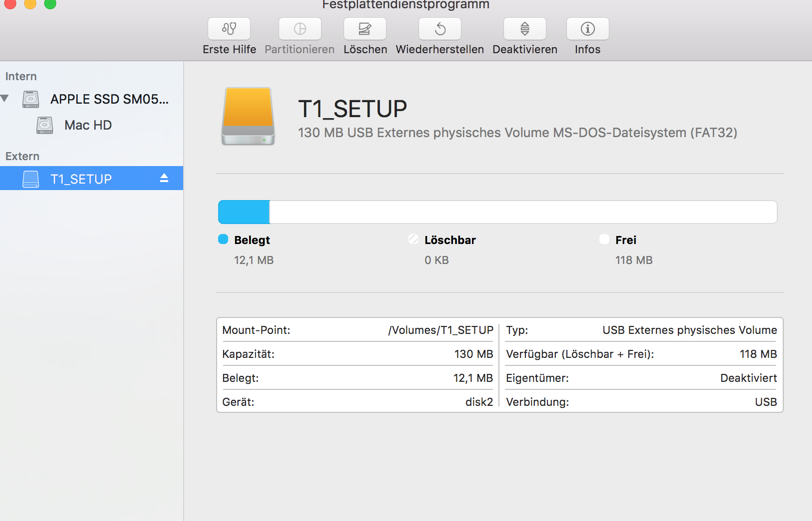Screen dimensions: 812x521
Task: Collapse APPLE SSD disclosure triangle
Action: pos(5,98)
